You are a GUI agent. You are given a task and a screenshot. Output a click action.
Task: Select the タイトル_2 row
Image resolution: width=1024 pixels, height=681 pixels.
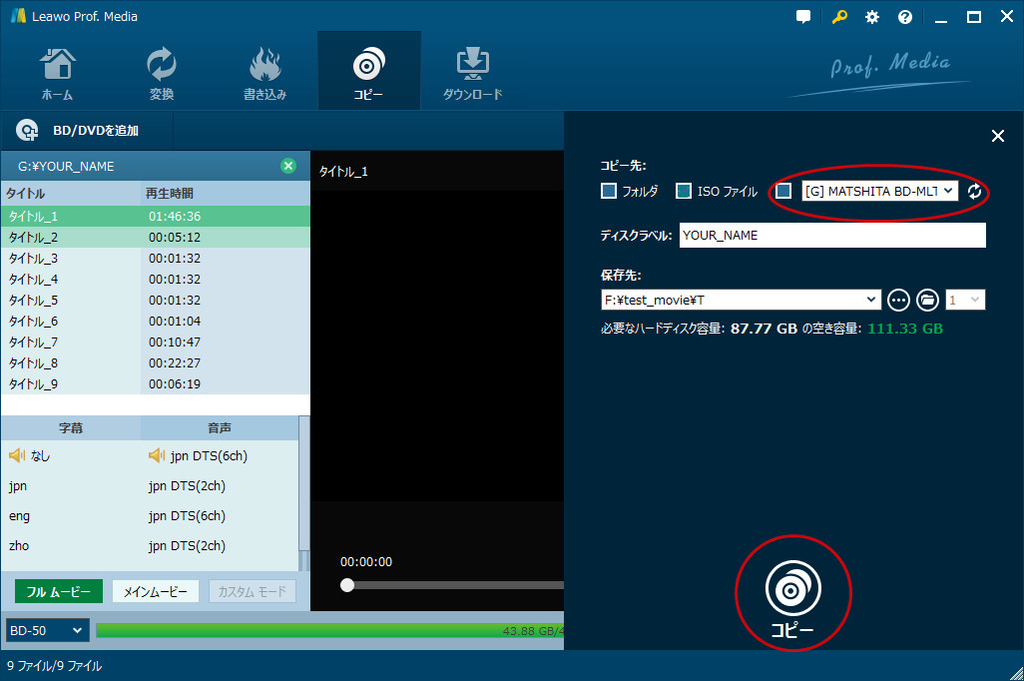[155, 237]
